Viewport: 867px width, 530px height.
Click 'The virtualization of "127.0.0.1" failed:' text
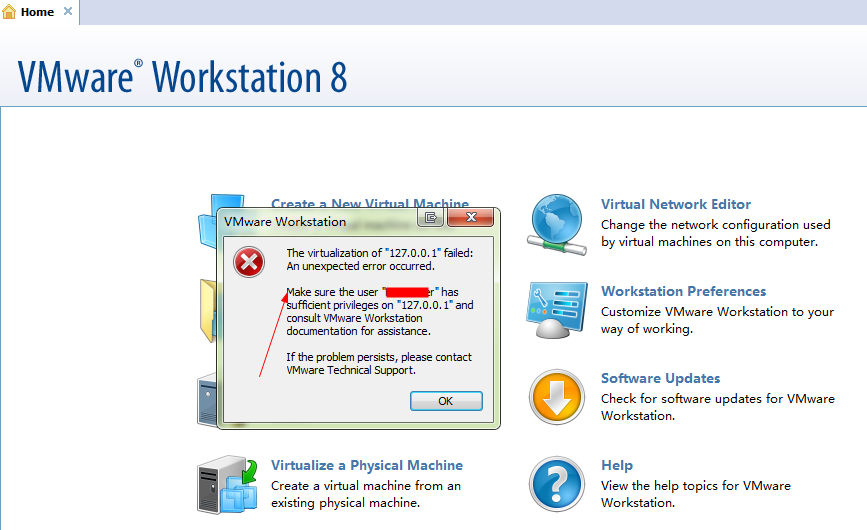[379, 253]
